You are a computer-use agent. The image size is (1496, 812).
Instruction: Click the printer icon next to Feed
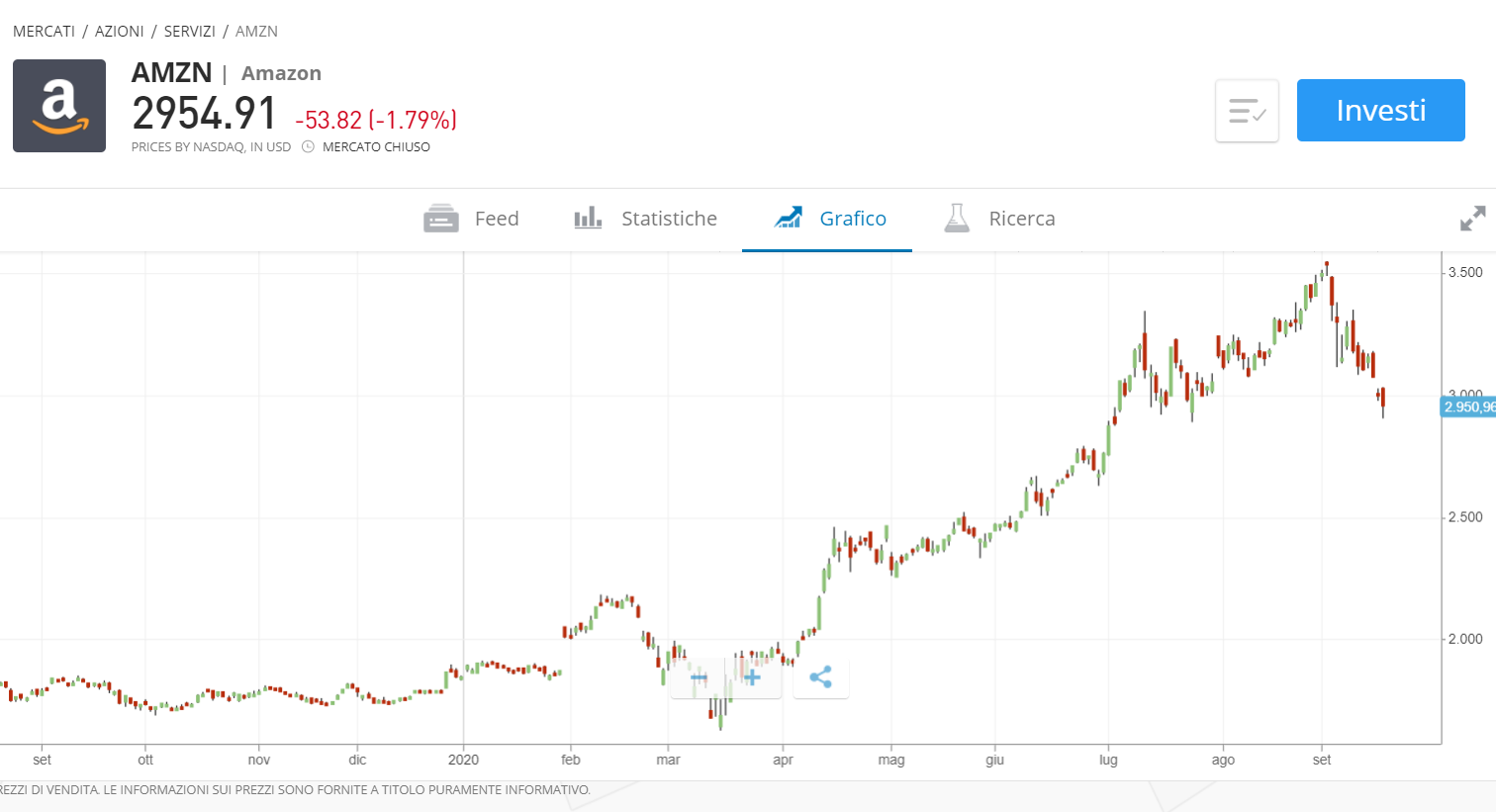coord(440,218)
